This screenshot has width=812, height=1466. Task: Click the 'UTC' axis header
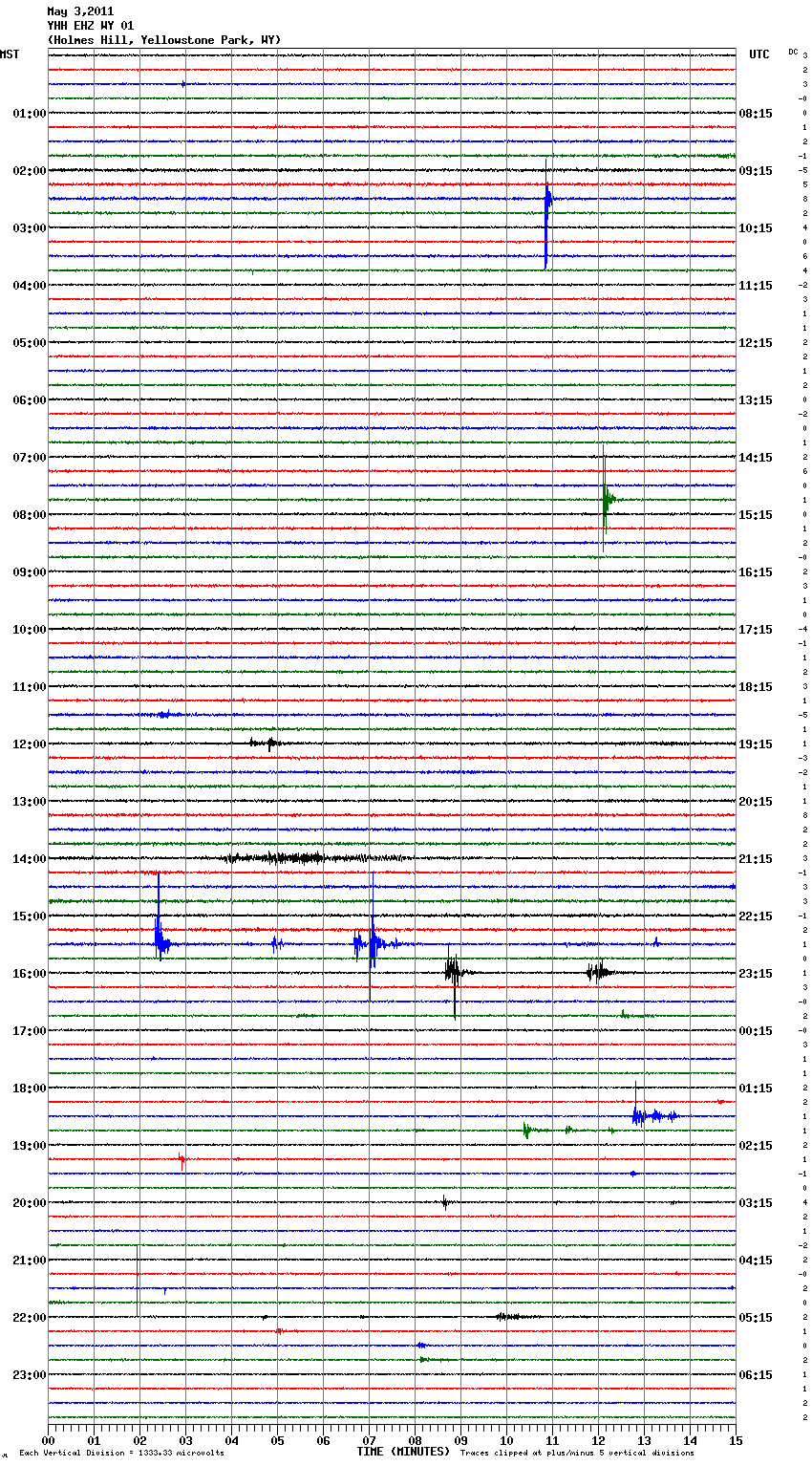(x=759, y=54)
